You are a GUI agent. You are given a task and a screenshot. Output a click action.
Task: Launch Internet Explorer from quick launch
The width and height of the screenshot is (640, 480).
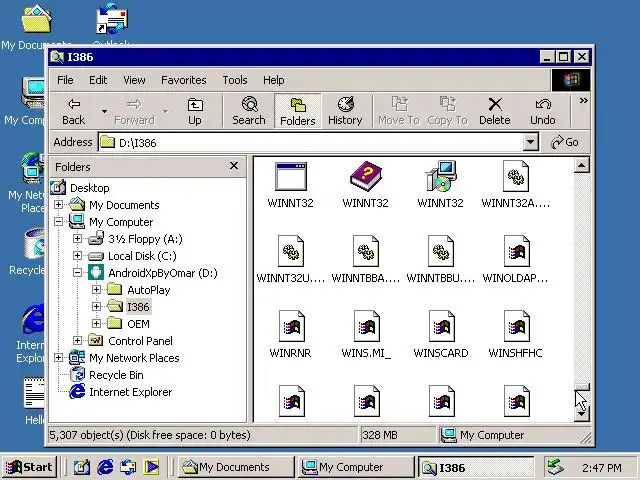coord(105,467)
